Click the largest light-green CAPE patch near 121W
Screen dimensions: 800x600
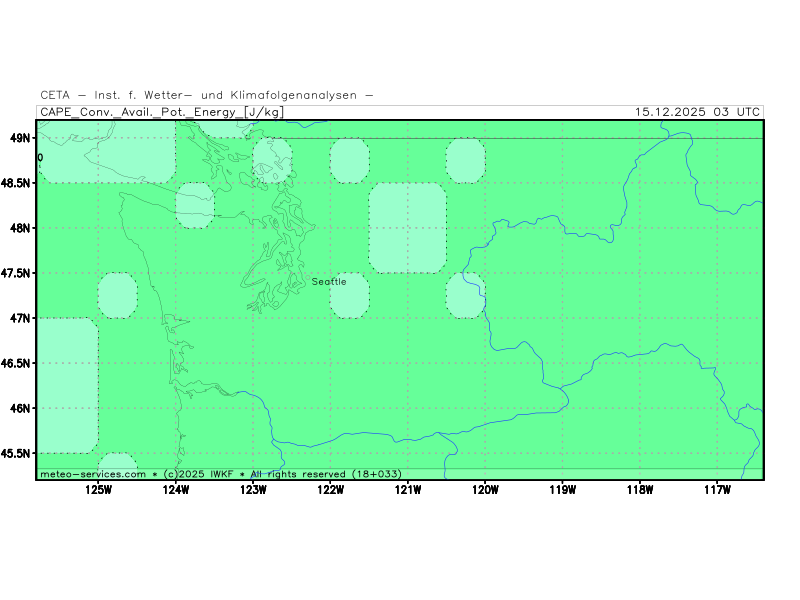(x=407, y=228)
